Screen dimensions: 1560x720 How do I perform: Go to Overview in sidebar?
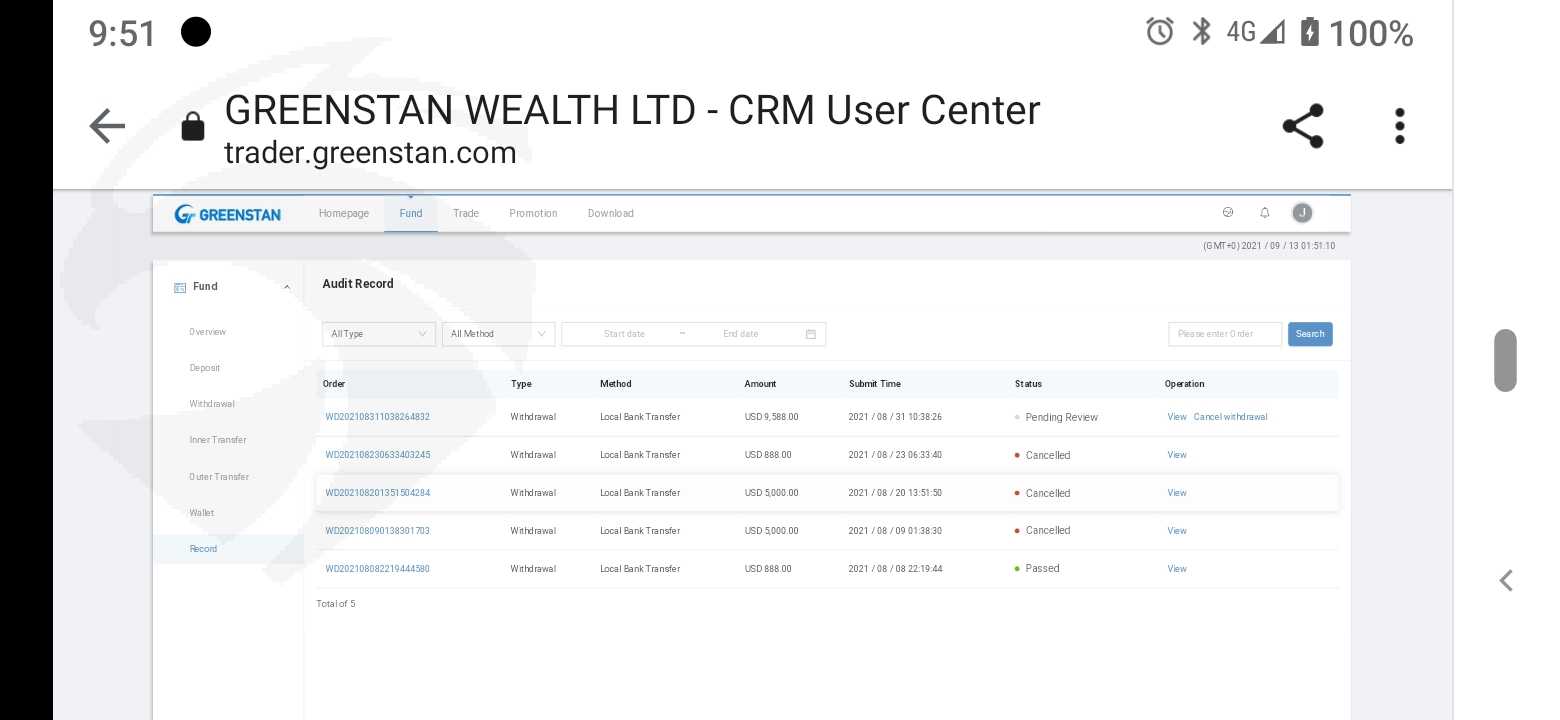click(208, 332)
